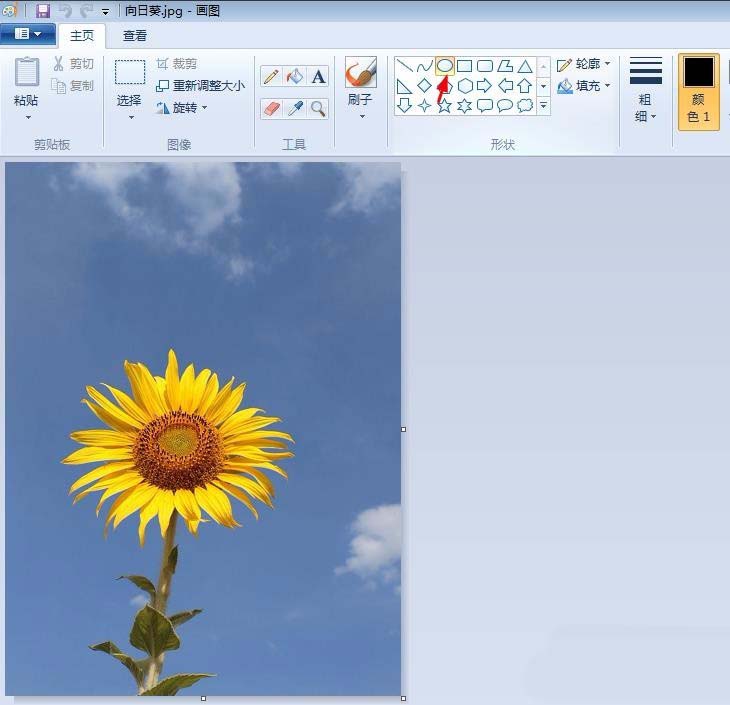730x705 pixels.
Task: Choose the Down arrow shape
Action: (x=404, y=106)
